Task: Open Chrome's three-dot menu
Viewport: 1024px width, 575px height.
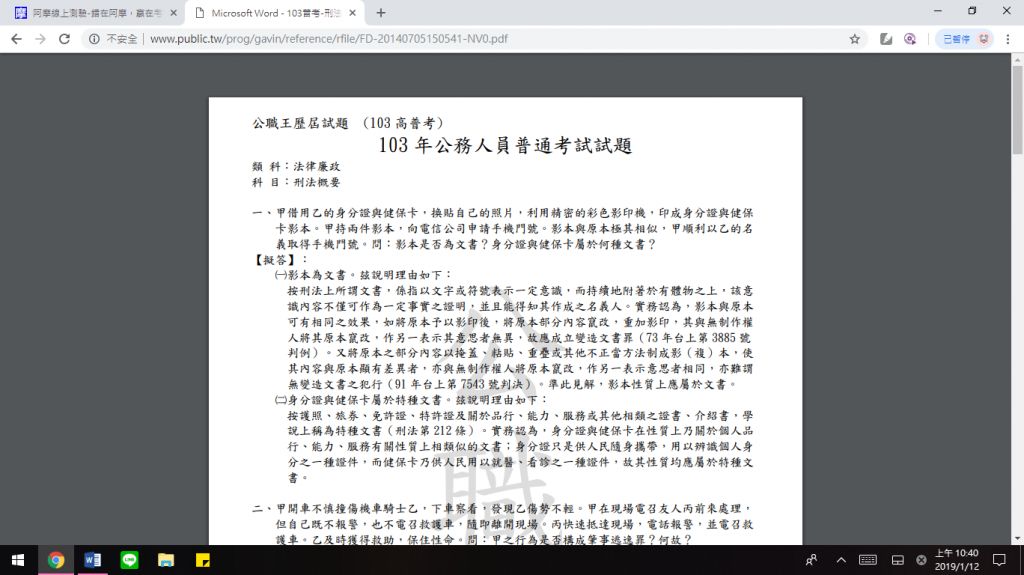Action: tap(1009, 39)
